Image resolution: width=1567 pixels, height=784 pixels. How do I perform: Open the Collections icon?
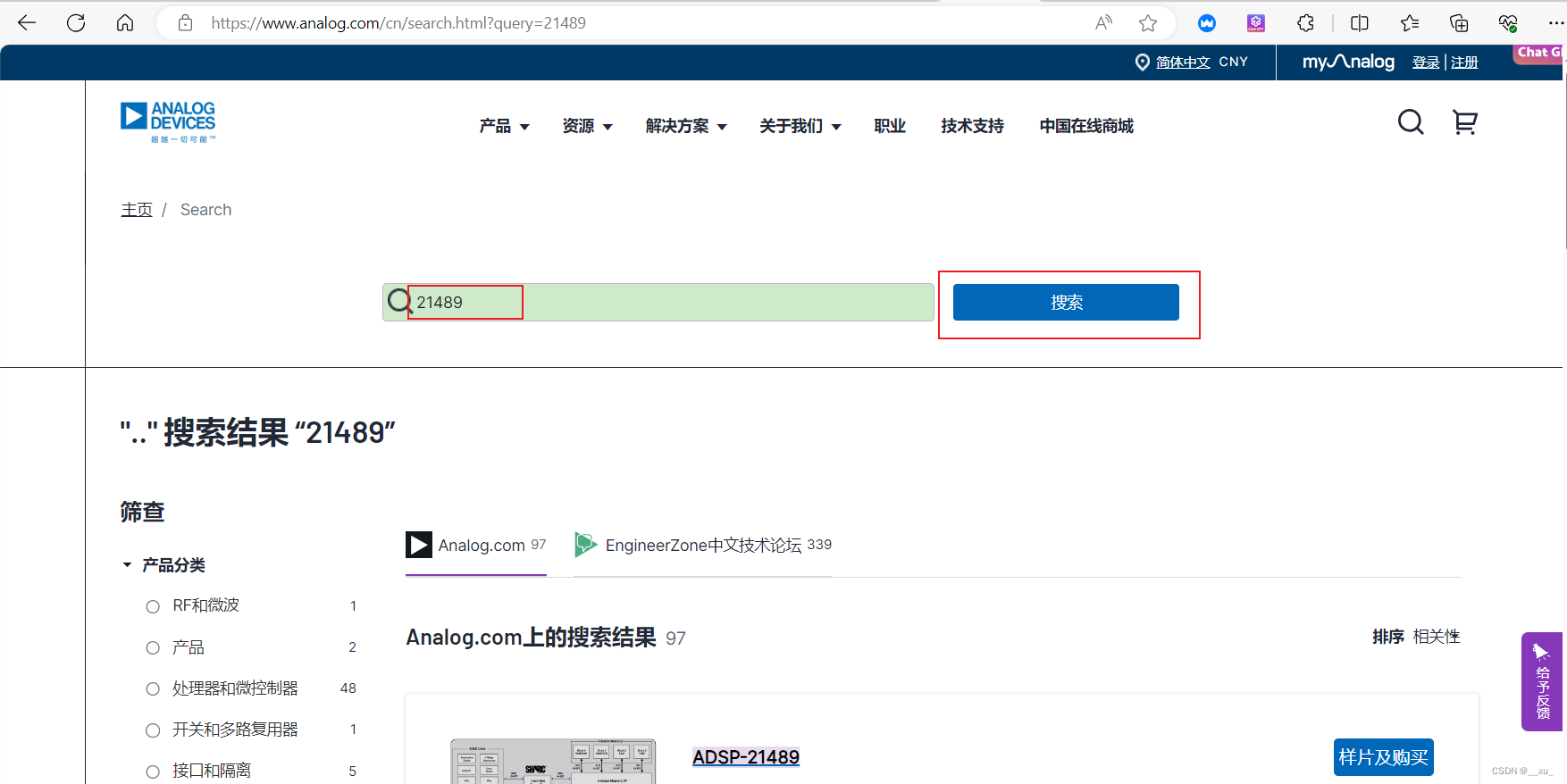pos(1459,23)
